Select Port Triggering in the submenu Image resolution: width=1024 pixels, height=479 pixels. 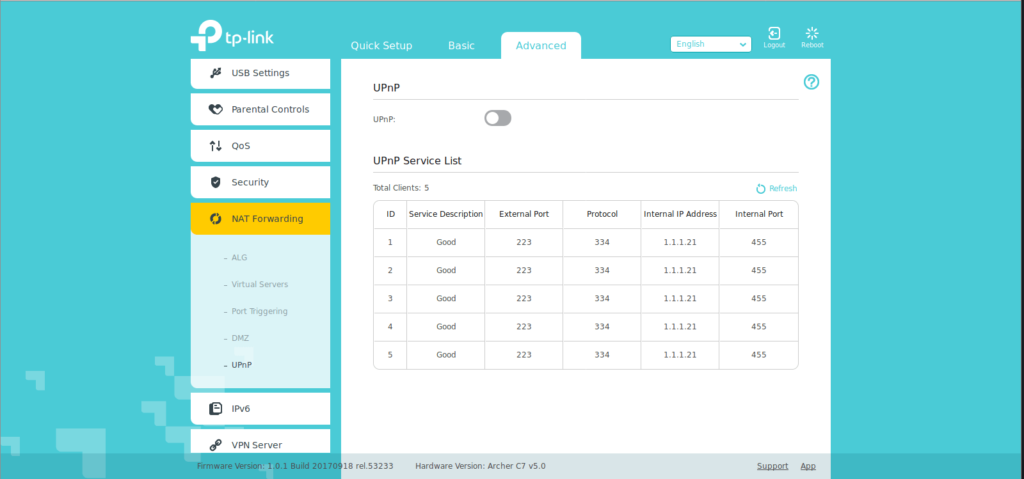(259, 311)
